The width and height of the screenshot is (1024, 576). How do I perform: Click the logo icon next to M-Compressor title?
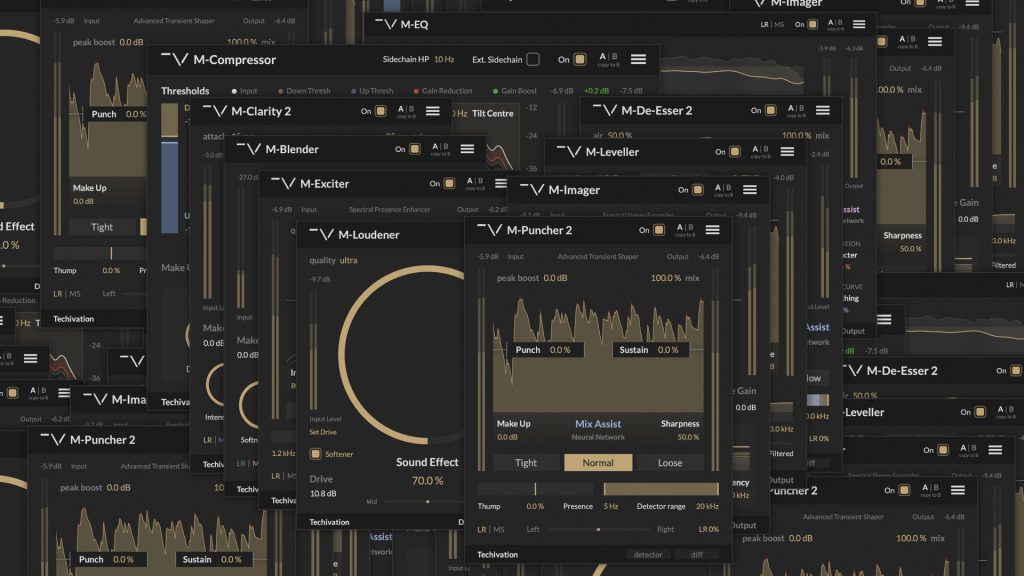click(x=175, y=60)
